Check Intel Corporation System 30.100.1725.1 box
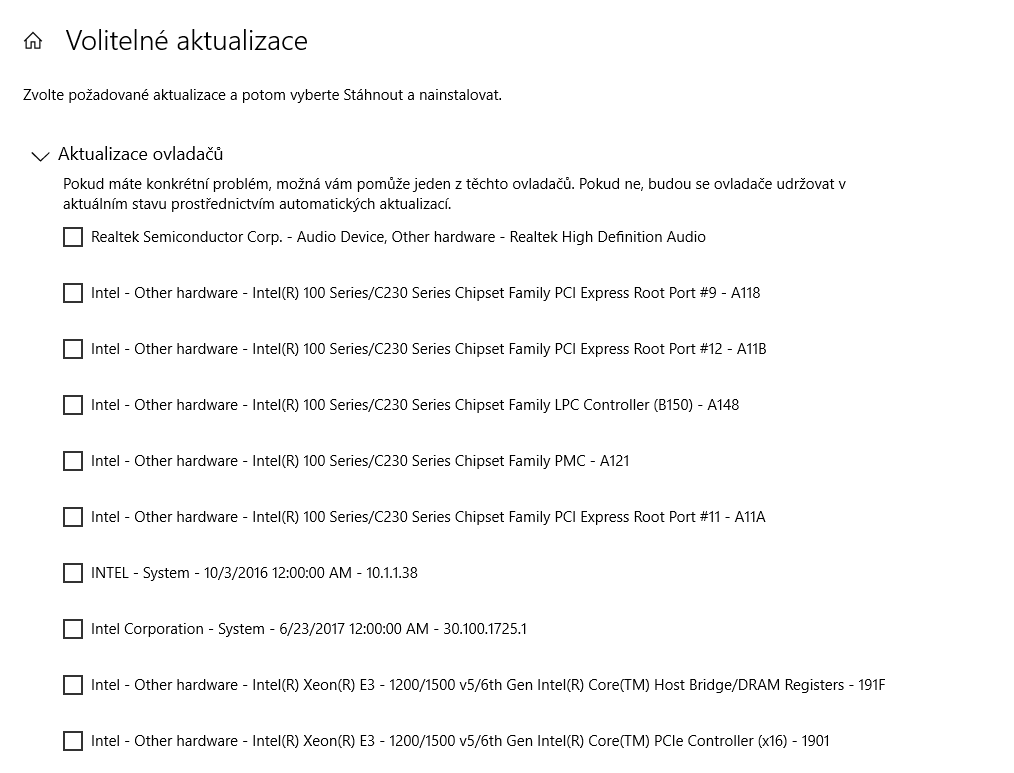 [x=72, y=629]
